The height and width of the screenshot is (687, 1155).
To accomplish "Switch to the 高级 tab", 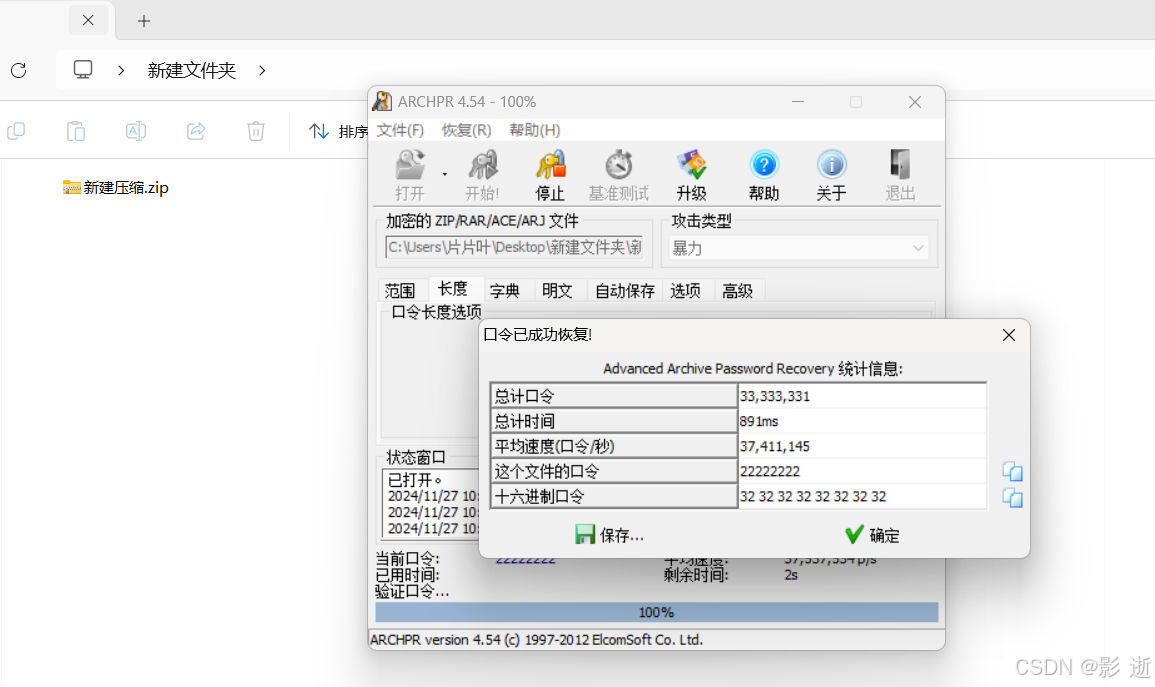I will [737, 291].
